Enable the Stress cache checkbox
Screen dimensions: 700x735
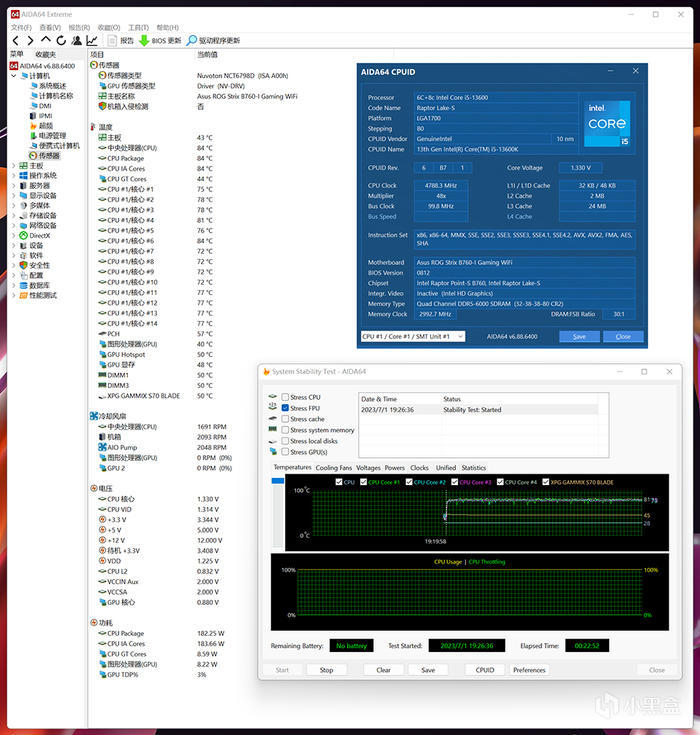pyautogui.click(x=285, y=419)
